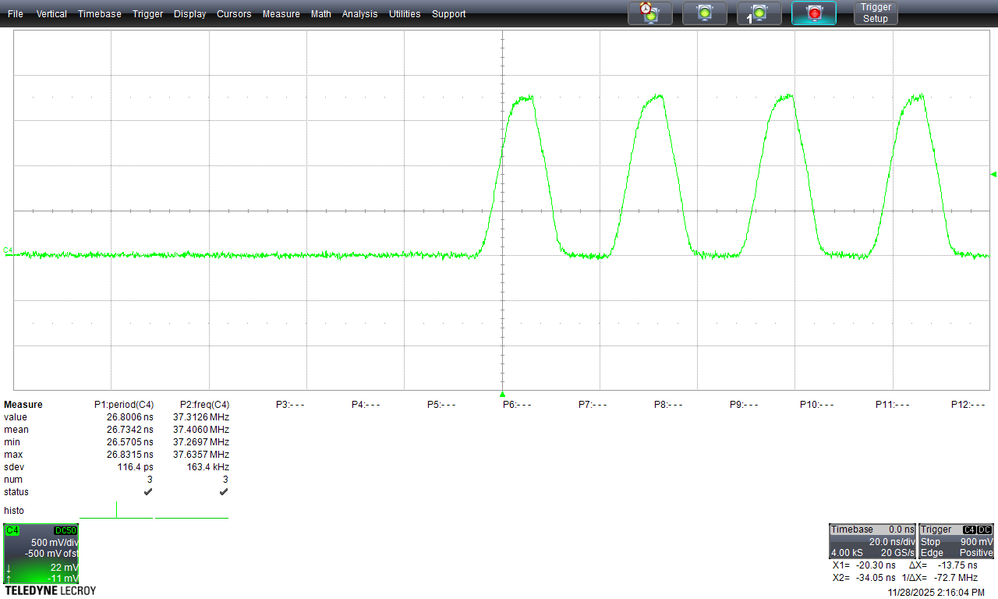This screenshot has width=998, height=599.
Task: Click the 1/ΔX readout -72.7 MHz
Action: point(956,578)
